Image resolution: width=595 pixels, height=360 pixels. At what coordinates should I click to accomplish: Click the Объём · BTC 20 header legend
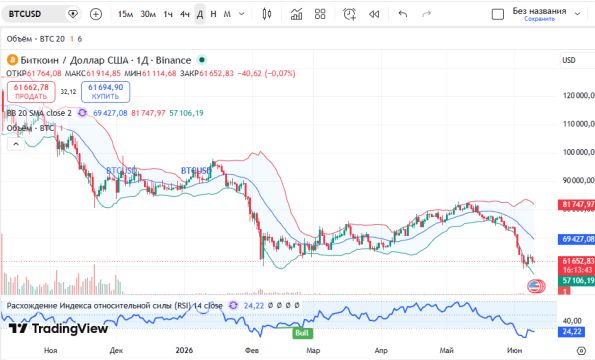pyautogui.click(x=36, y=39)
